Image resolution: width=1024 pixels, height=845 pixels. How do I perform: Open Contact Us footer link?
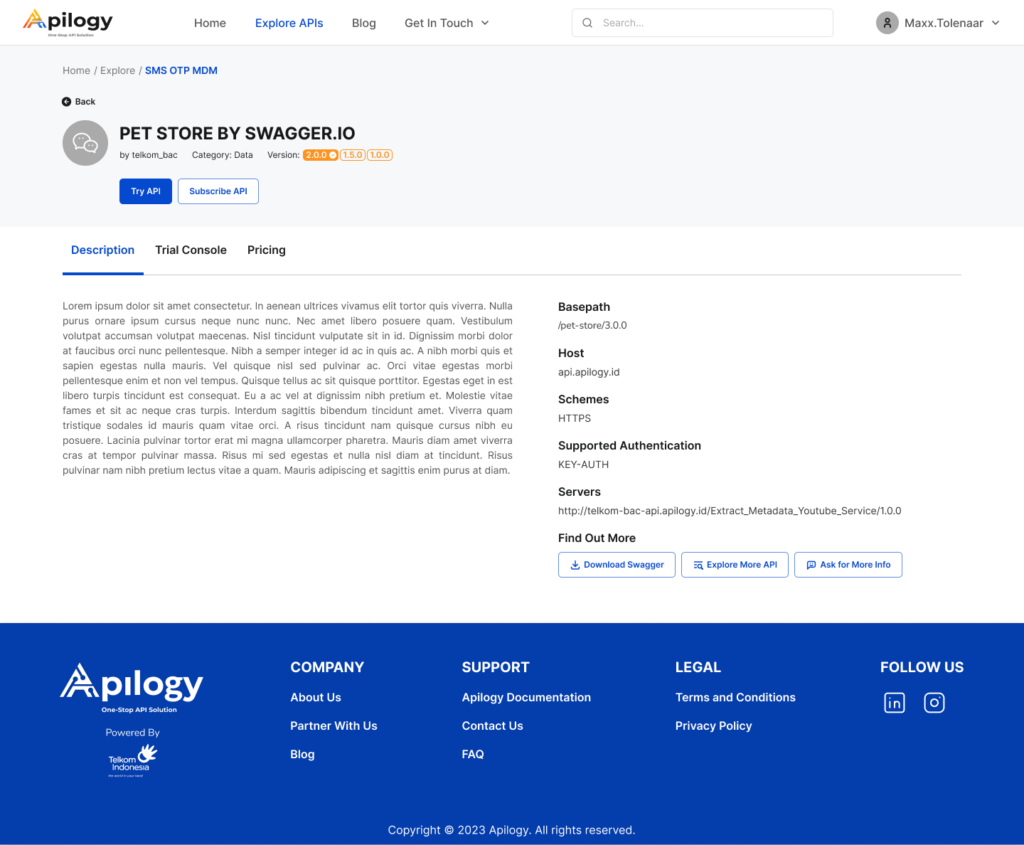click(x=492, y=726)
